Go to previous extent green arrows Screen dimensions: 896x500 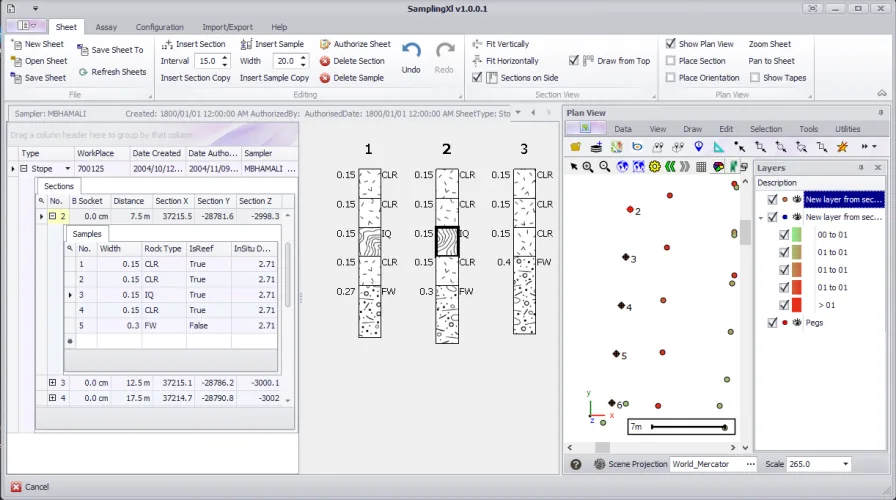pos(670,167)
